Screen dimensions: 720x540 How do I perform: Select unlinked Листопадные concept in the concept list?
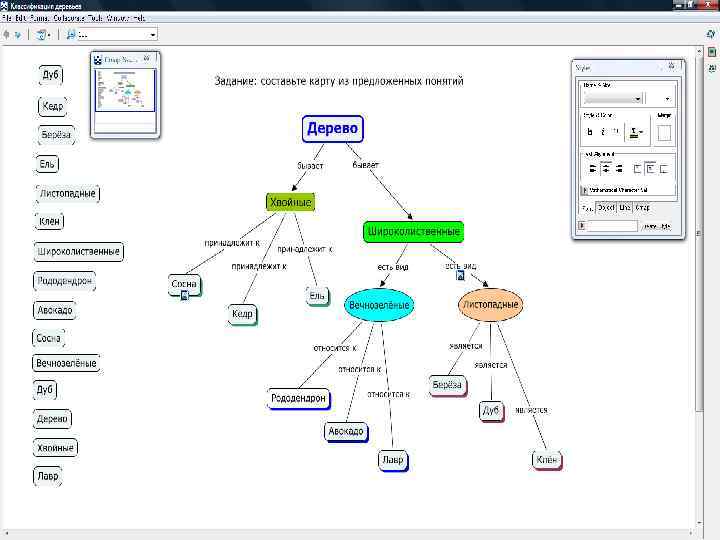click(x=68, y=193)
